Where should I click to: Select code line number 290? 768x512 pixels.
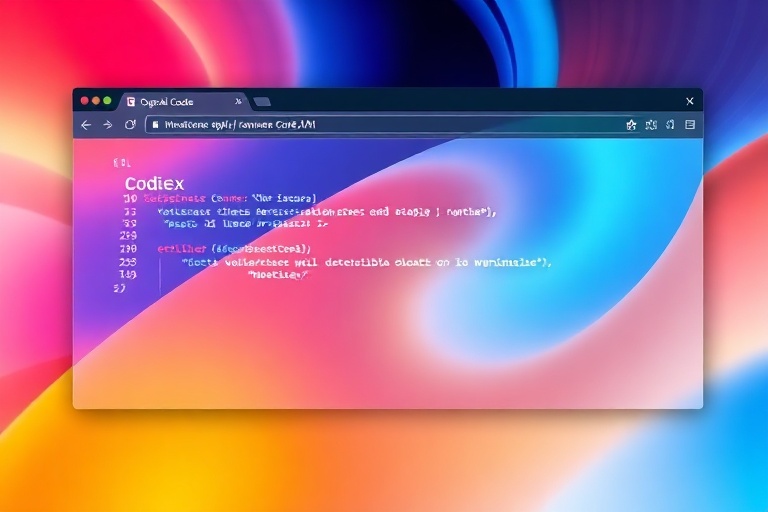(129, 249)
